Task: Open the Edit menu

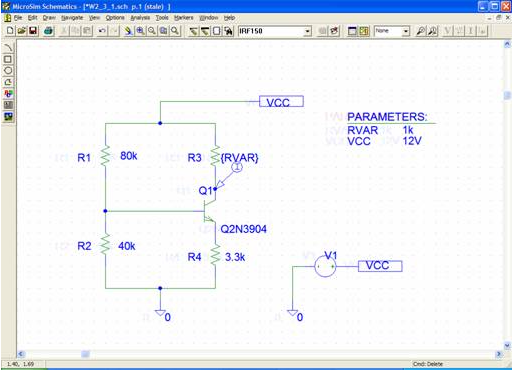Action: tap(32, 18)
